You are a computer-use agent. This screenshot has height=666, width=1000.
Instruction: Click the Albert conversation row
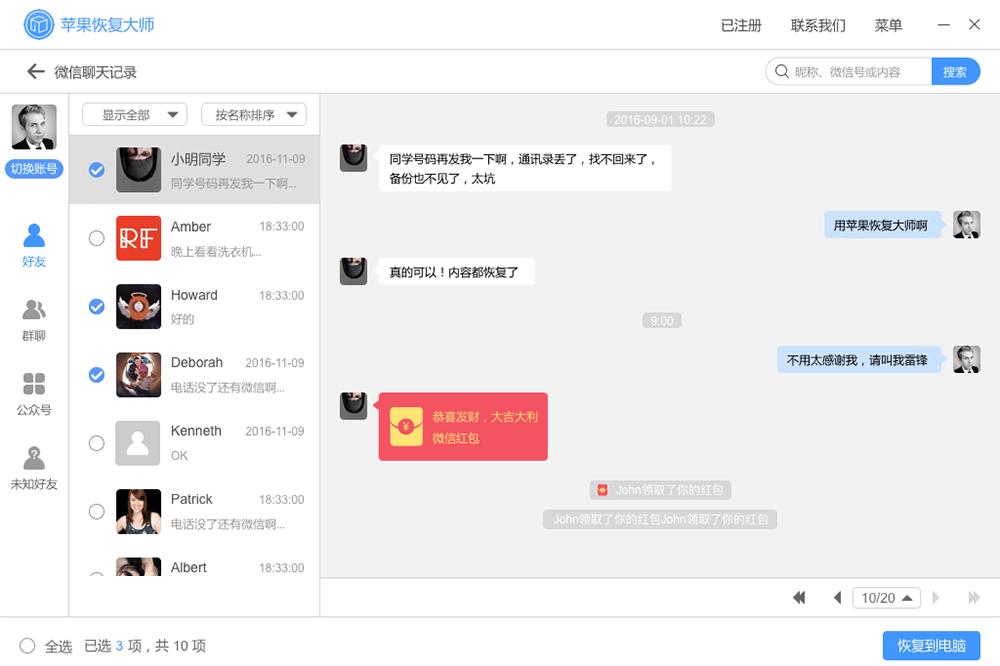click(195, 566)
